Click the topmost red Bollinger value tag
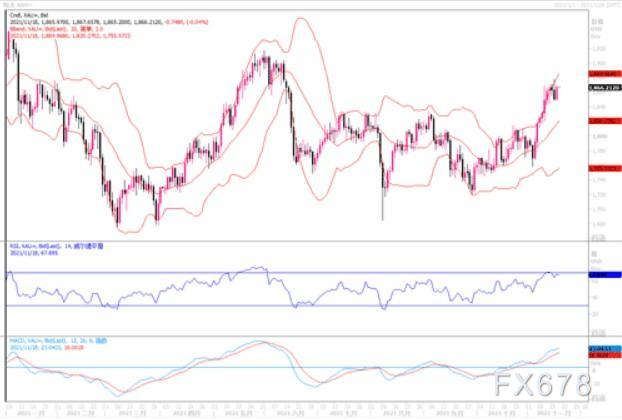Image resolution: width=622 pixels, height=420 pixels. (x=605, y=74)
